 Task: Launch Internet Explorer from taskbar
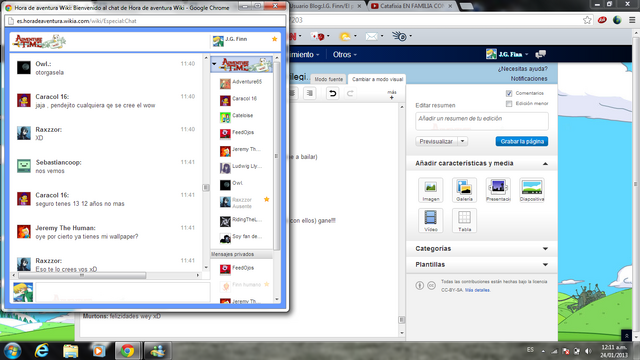(x=42, y=350)
